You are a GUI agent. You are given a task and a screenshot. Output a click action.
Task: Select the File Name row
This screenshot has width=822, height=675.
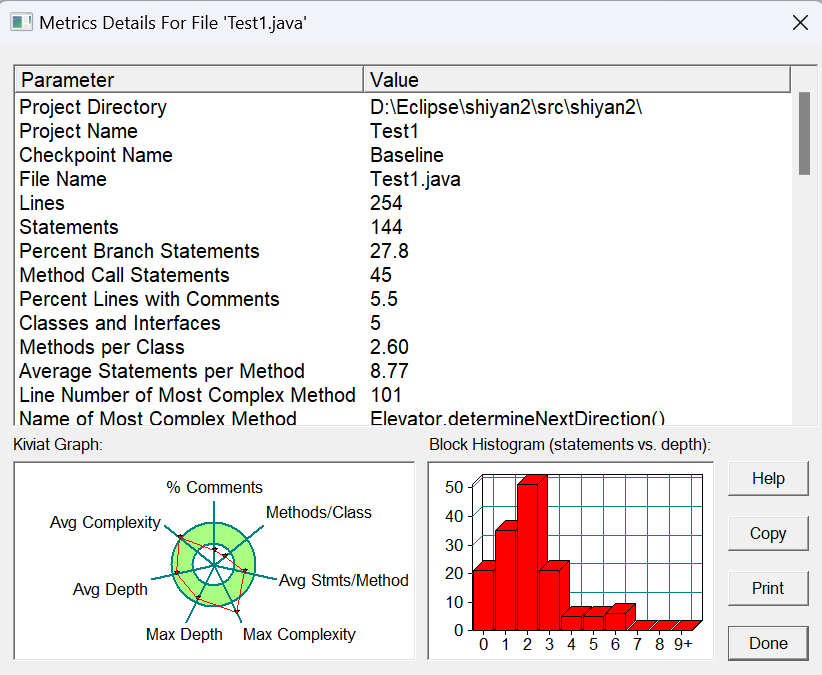point(403,179)
